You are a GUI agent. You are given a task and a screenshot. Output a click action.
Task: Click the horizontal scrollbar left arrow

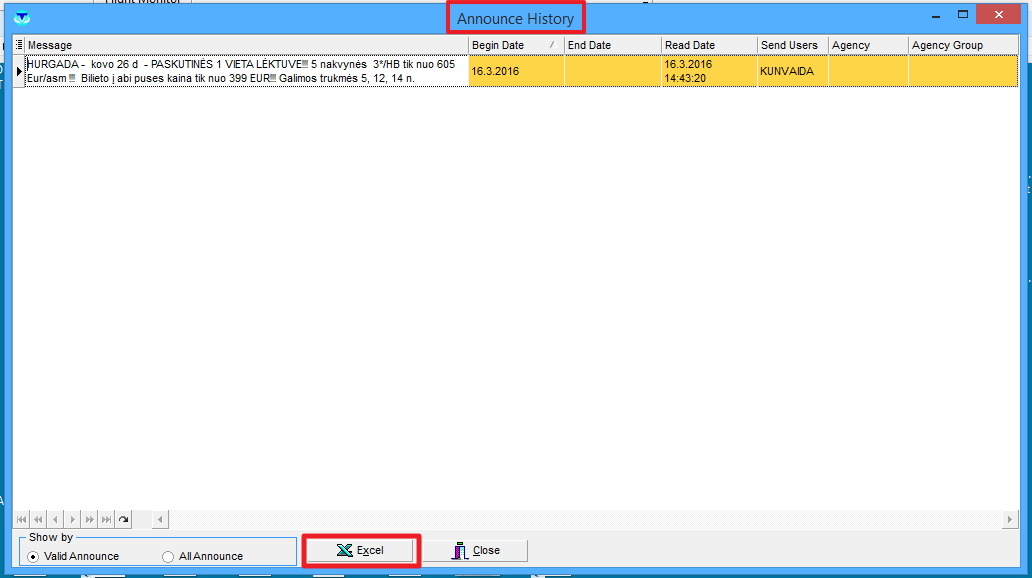(160, 520)
